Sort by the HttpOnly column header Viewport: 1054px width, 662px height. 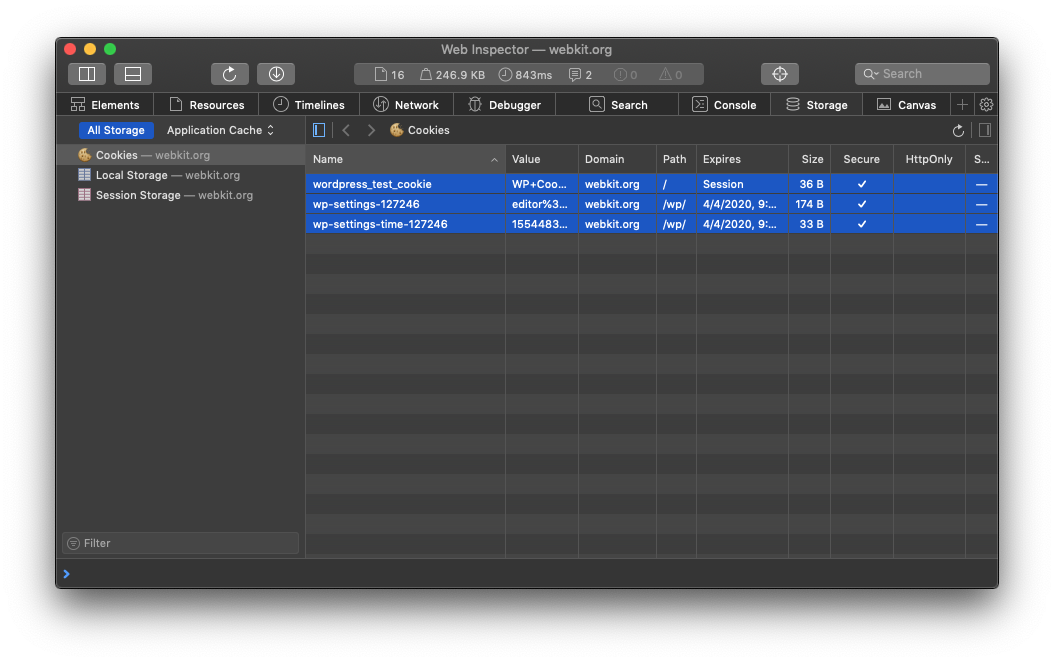929,159
